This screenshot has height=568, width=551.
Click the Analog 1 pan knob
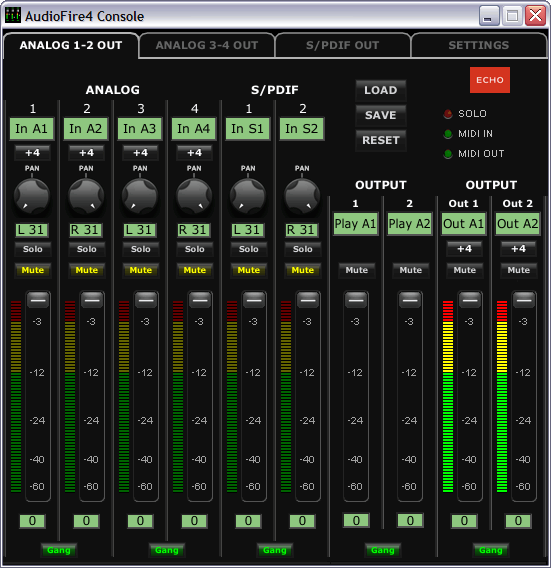pyautogui.click(x=32, y=196)
